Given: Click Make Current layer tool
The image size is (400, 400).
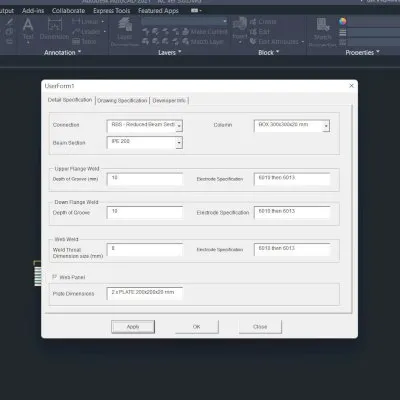Looking at the screenshot, I should (x=205, y=32).
